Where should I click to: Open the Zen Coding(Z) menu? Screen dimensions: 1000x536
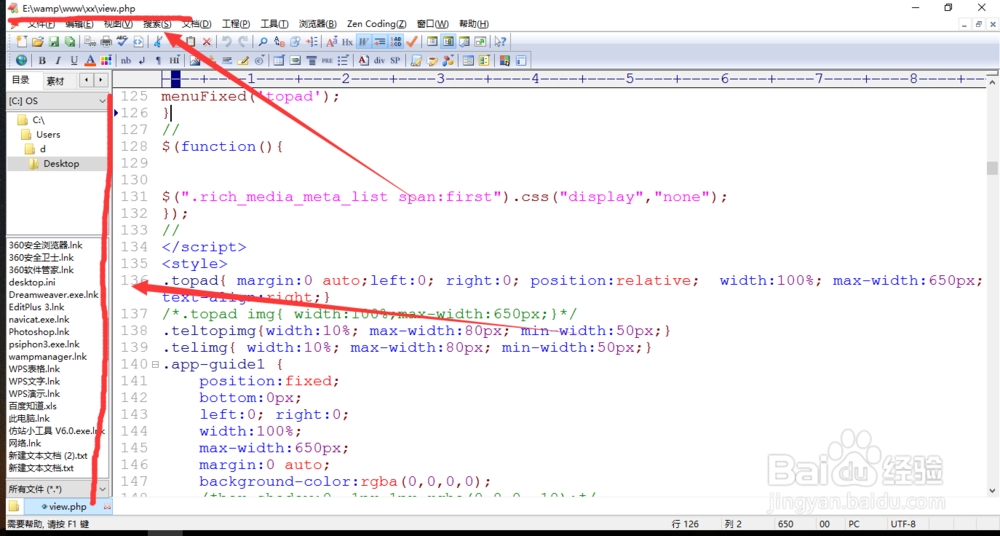pos(376,24)
